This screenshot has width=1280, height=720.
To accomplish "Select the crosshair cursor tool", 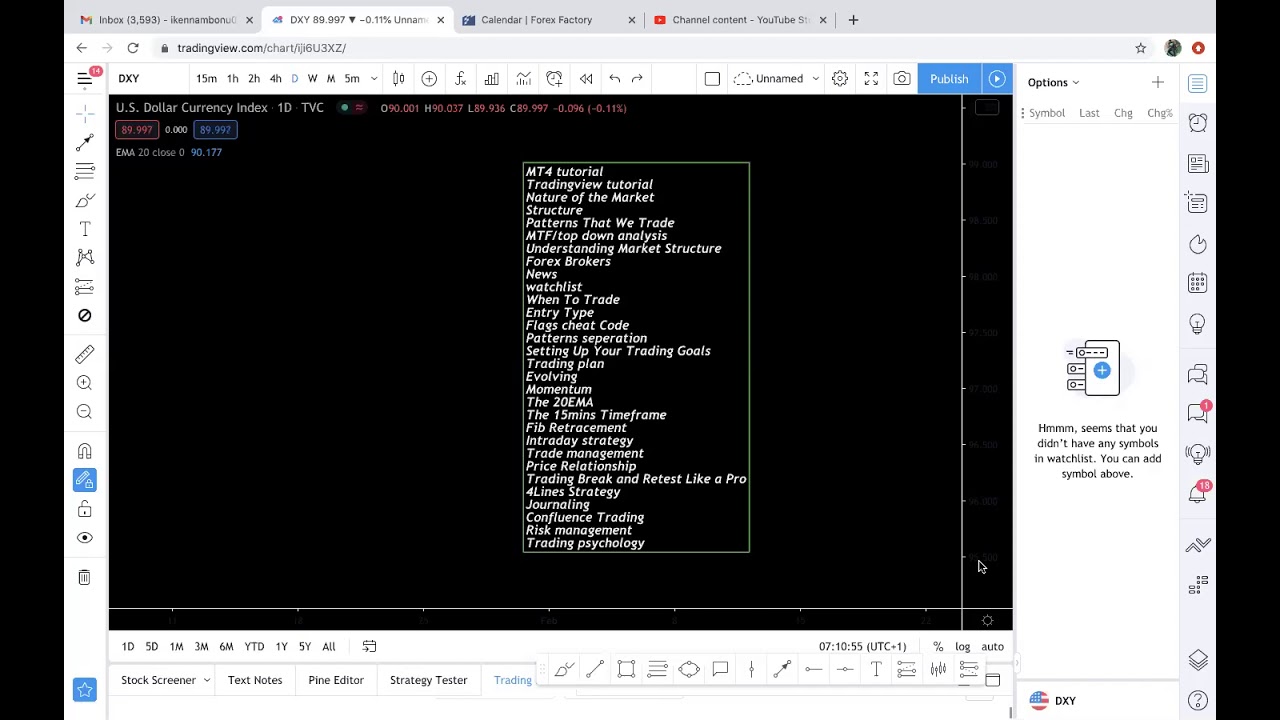I will 85,113.
